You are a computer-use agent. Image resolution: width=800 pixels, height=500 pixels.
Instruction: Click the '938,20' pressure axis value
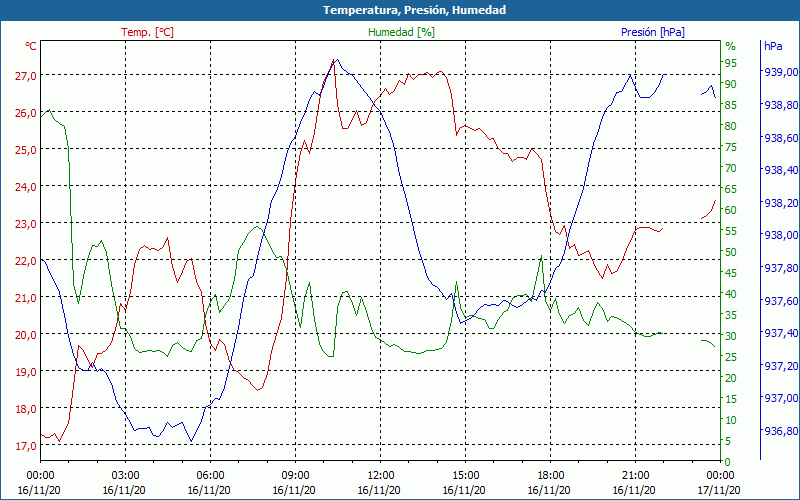(780, 203)
